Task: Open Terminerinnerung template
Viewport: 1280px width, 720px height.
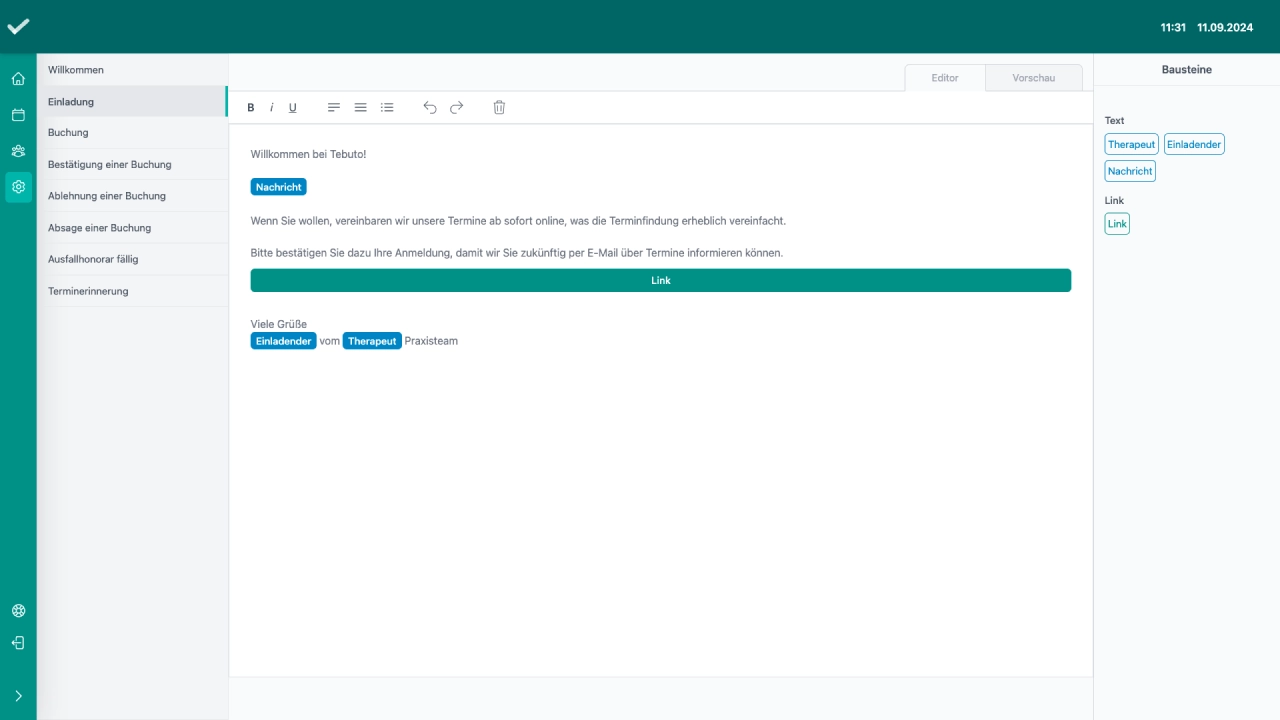Action: coord(132,291)
